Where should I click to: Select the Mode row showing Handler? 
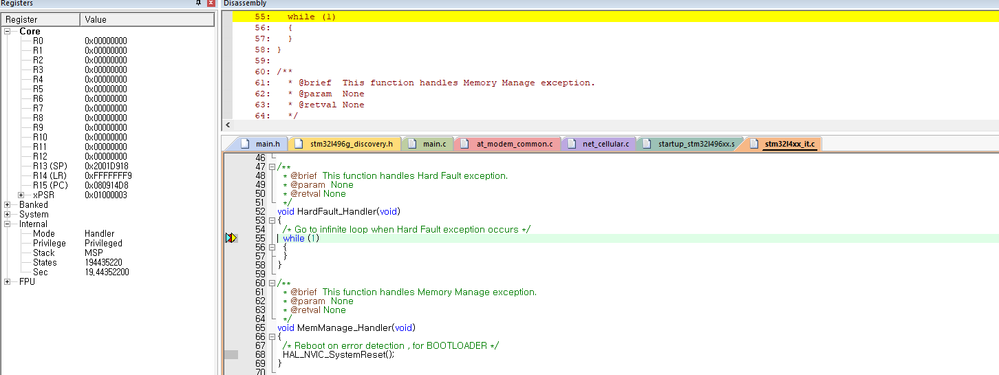pos(107,234)
